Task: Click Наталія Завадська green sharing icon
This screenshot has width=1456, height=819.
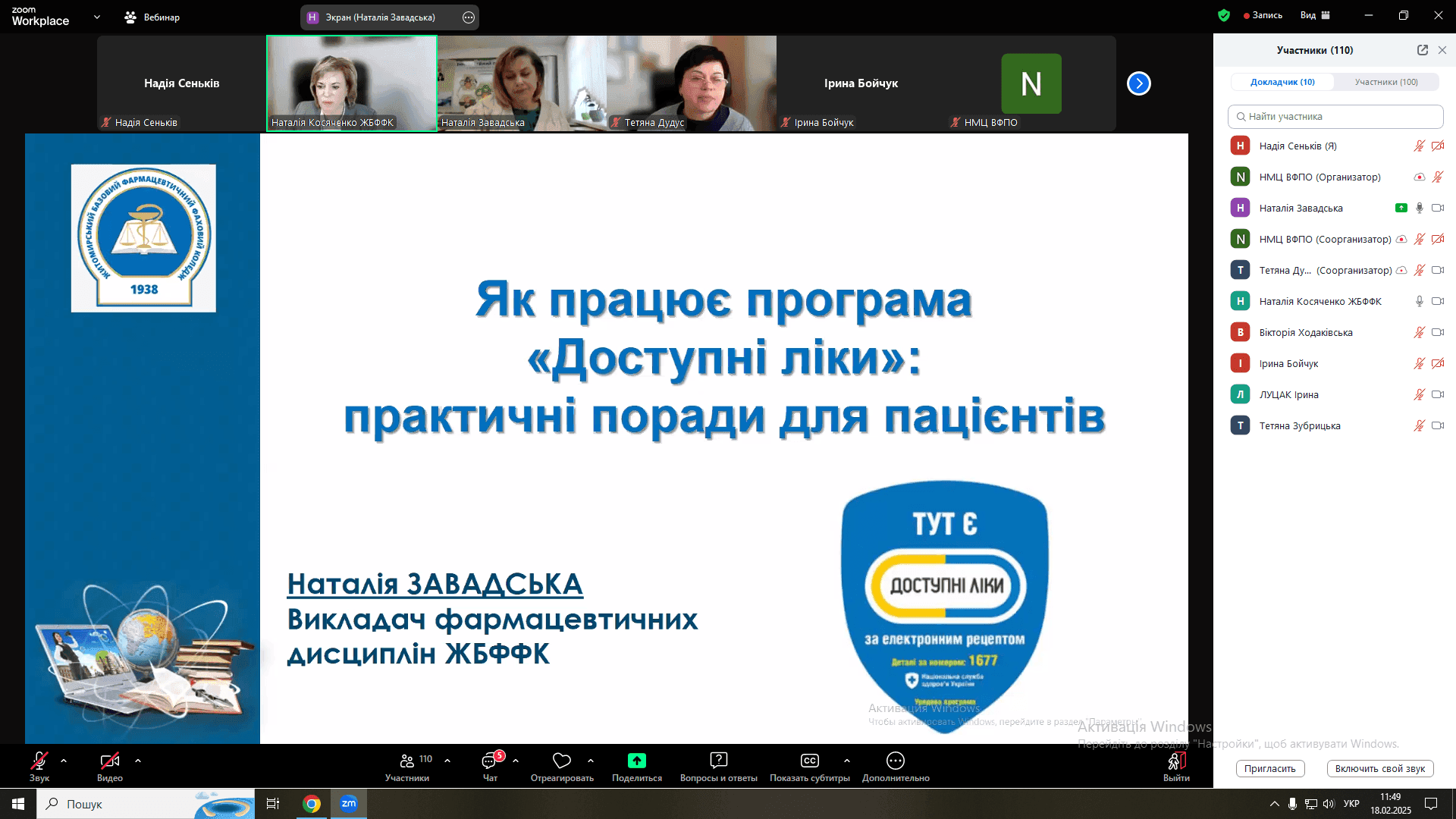Action: click(x=1401, y=208)
